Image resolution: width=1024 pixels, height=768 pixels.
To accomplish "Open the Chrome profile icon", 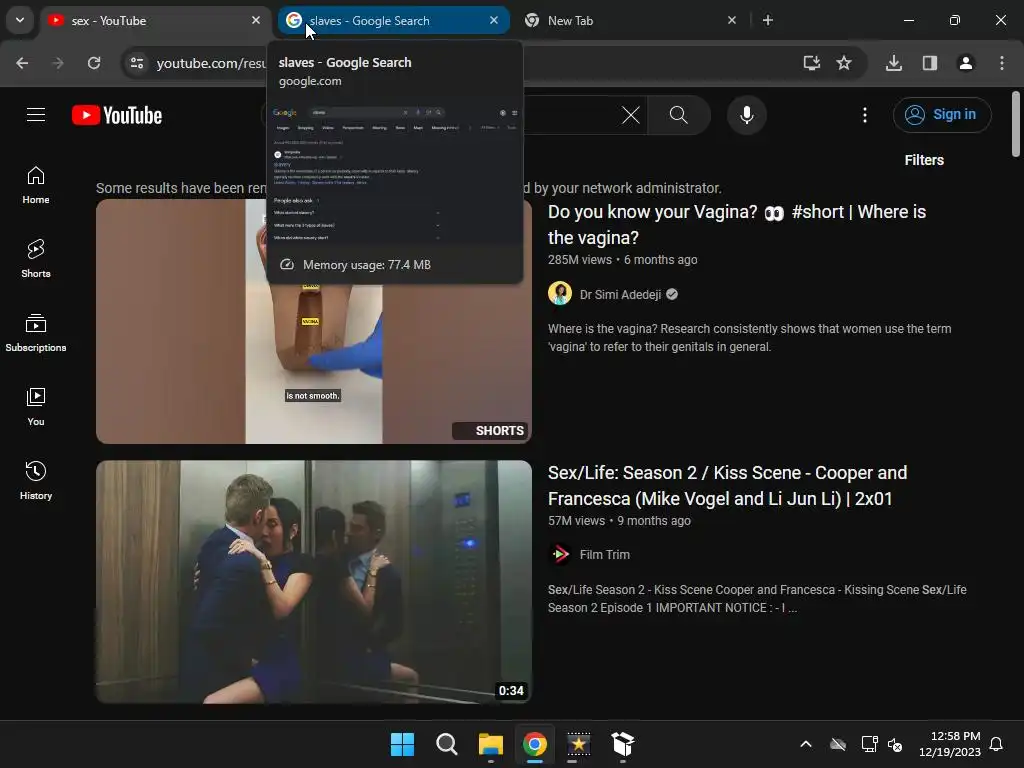I will coord(965,63).
